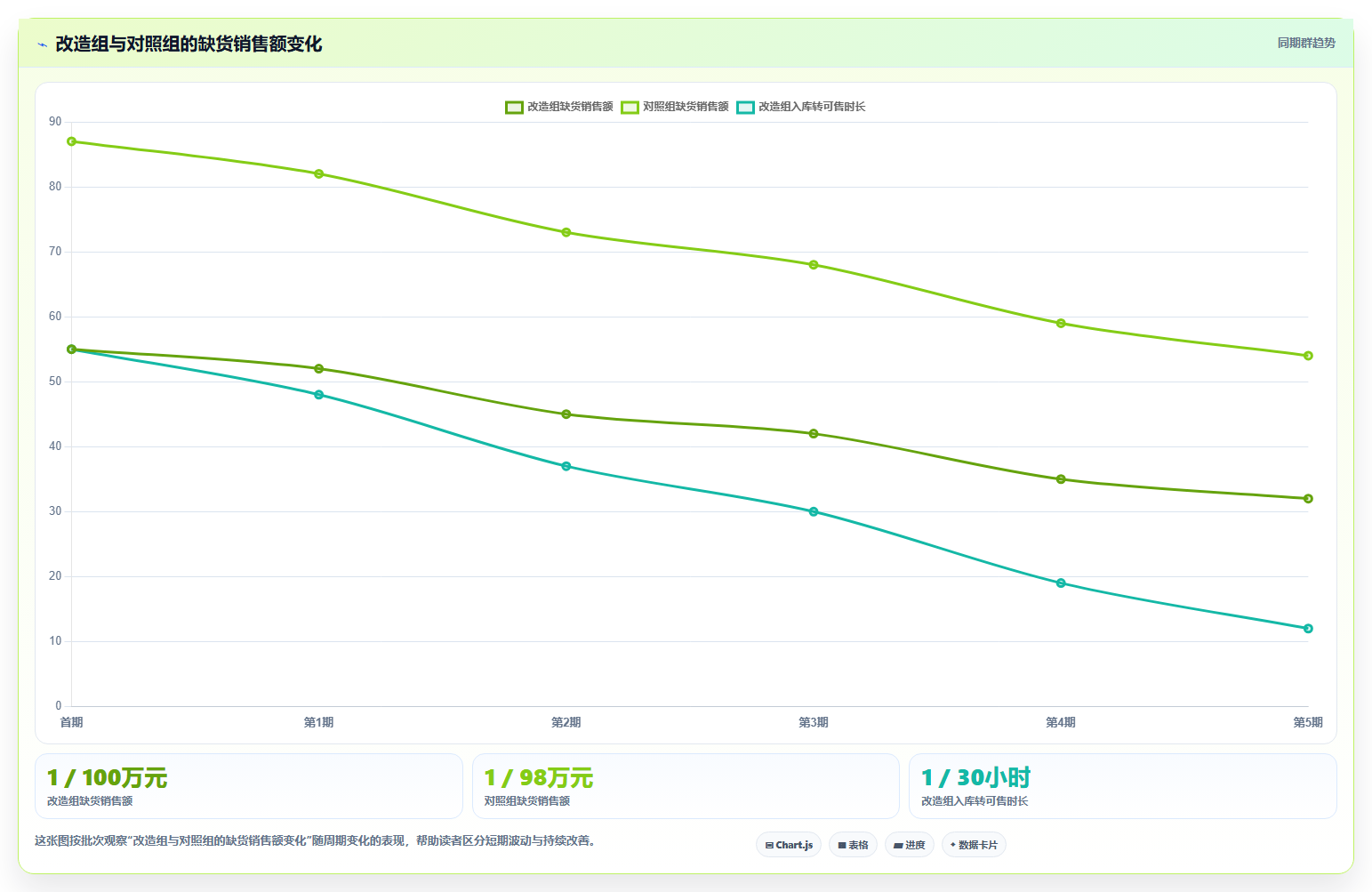Click the 进度 chip
Viewport: 1372px width, 892px height.
point(910,845)
